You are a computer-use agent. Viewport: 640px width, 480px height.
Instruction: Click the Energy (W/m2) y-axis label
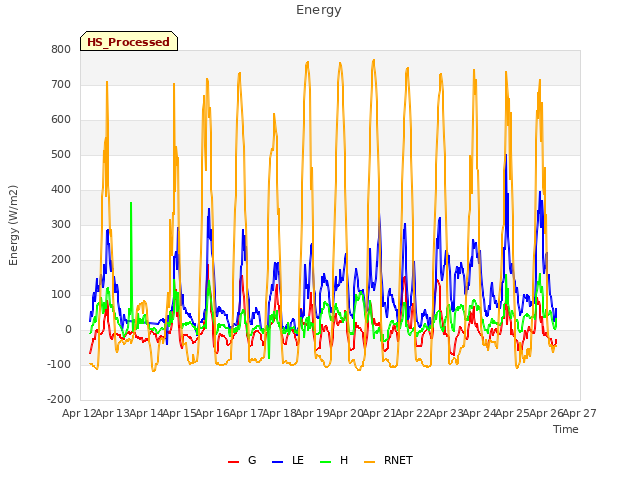pos(13,225)
